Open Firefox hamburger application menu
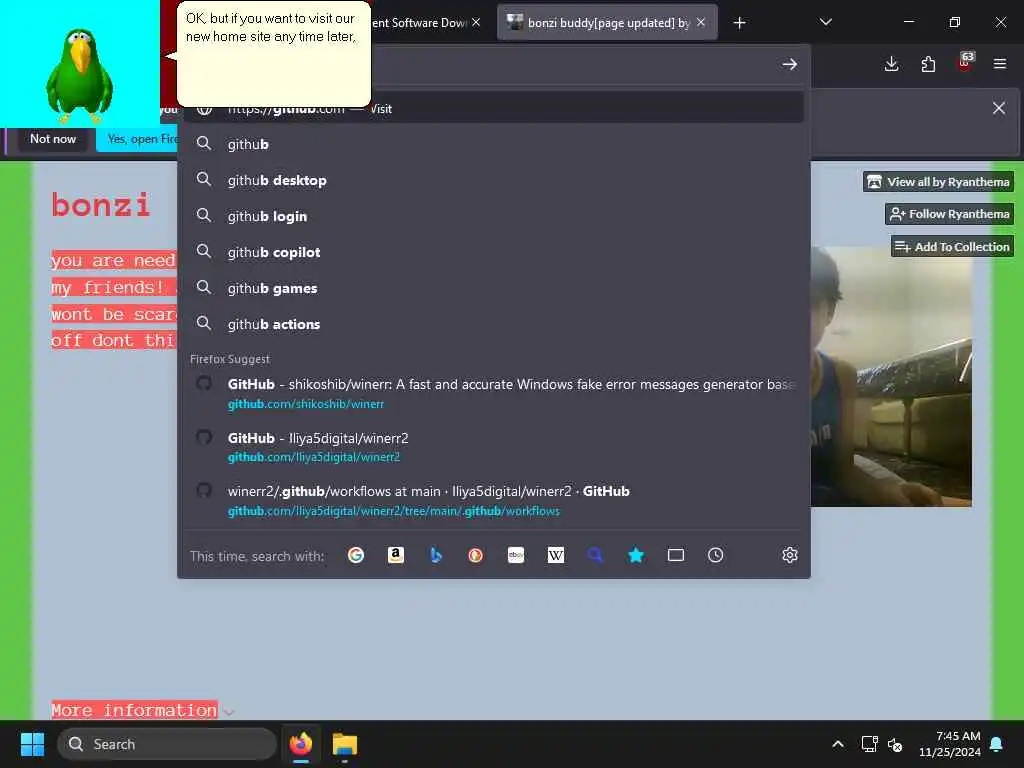Image resolution: width=1024 pixels, height=768 pixels. (1000, 64)
